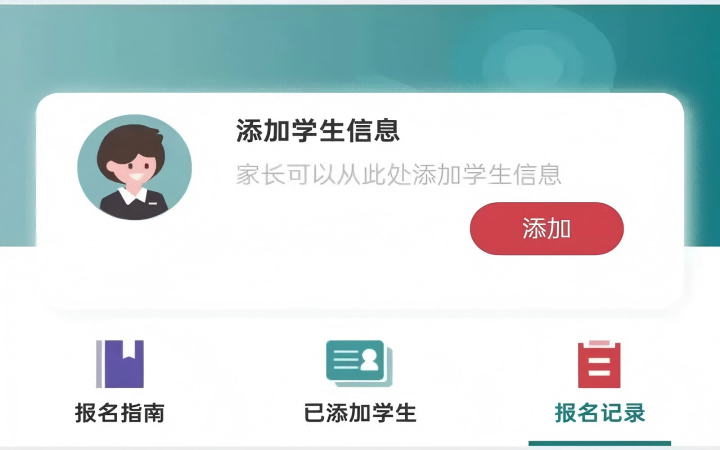The image size is (720, 450).
Task: Click the gray 家长可以从此处添加学生信息 hint text
Action: coord(399,174)
